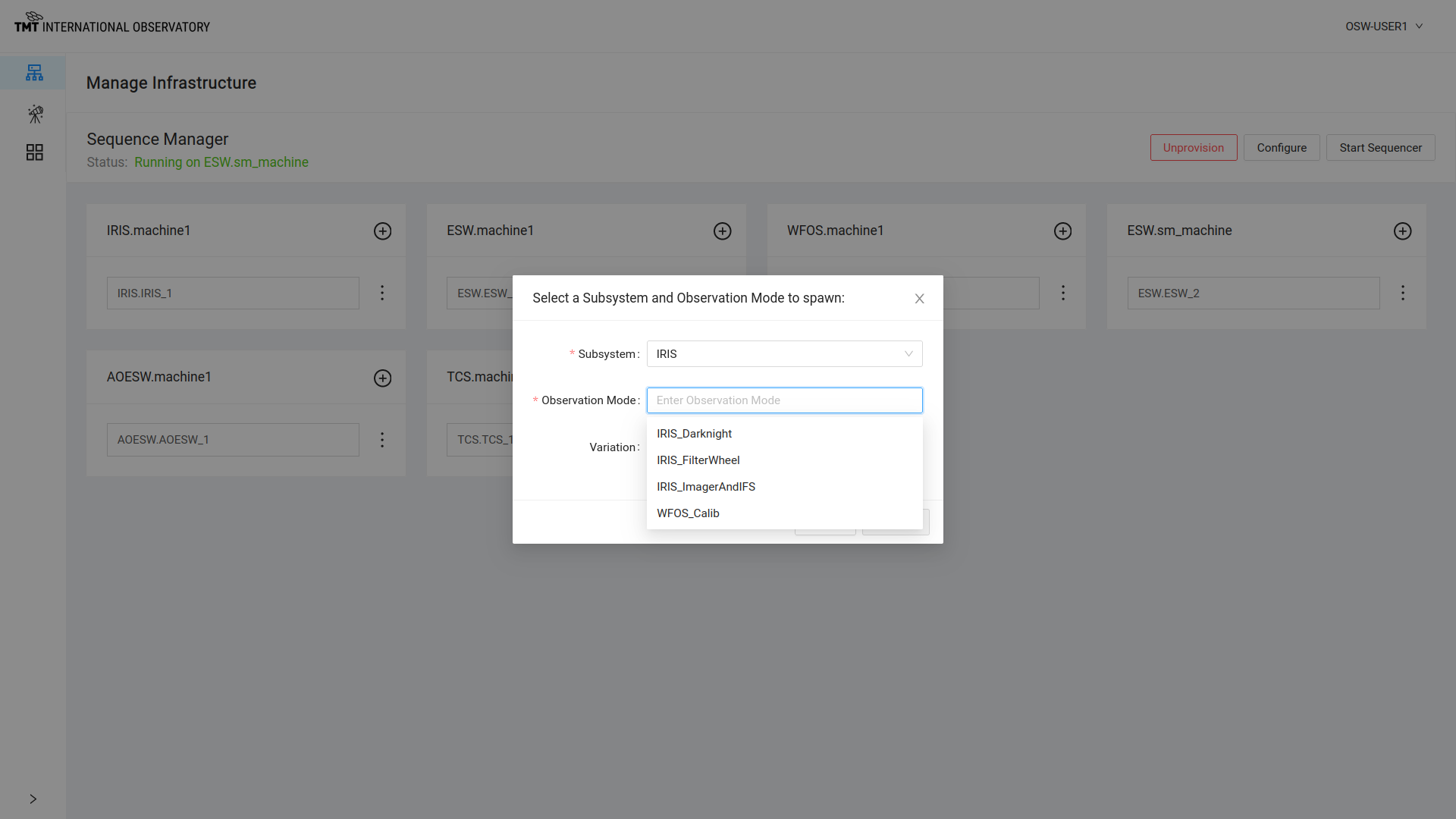Expand the Subsystem dropdown selector
The height and width of the screenshot is (819, 1456).
pos(784,354)
